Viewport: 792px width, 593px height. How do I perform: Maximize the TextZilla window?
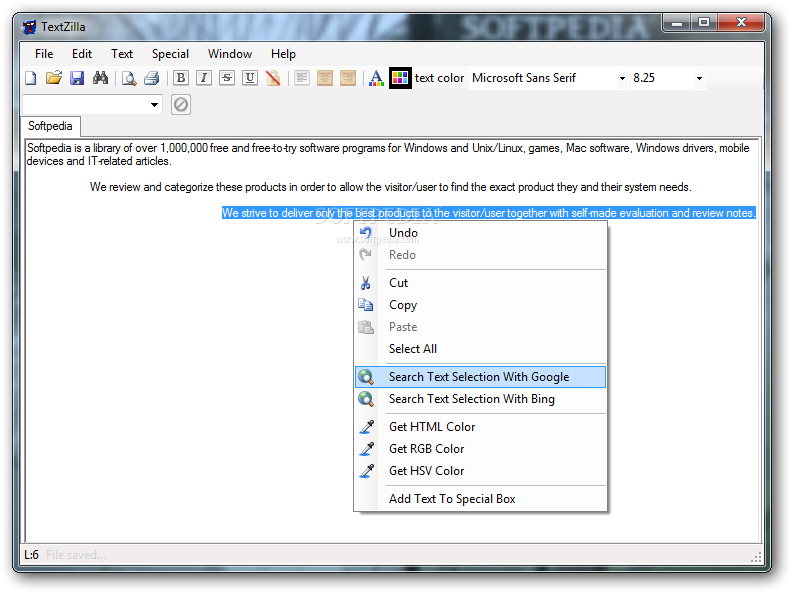tap(704, 22)
